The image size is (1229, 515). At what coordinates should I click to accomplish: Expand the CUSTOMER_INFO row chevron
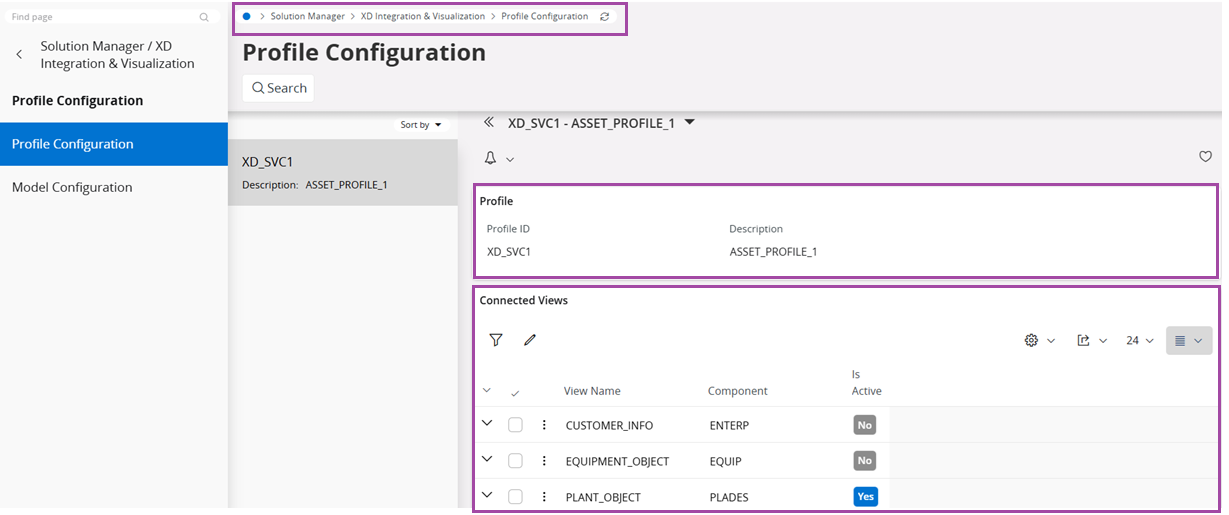point(487,424)
